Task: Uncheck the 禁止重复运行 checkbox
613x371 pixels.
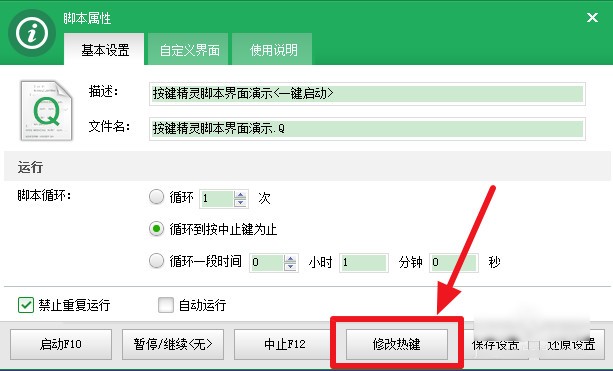Action: (x=26, y=305)
